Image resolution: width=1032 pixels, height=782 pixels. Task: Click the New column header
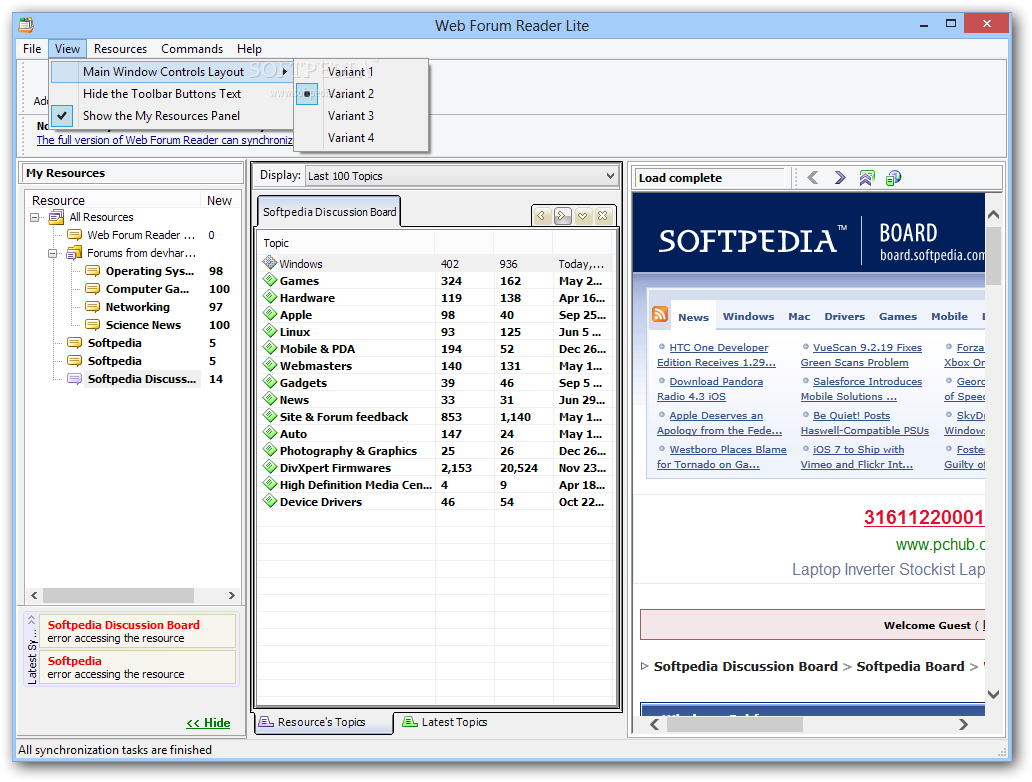coord(219,200)
